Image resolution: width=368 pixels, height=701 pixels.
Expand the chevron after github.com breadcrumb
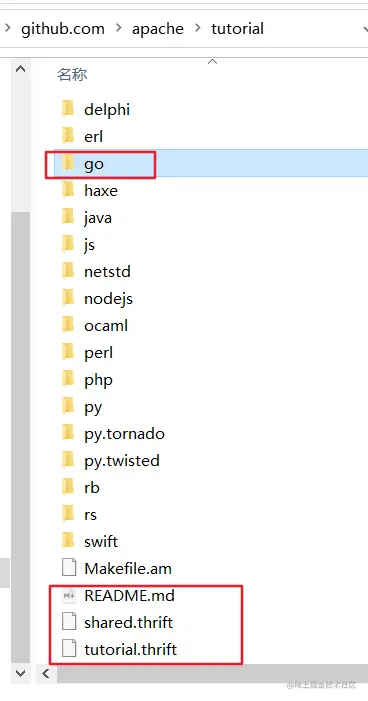coord(118,28)
